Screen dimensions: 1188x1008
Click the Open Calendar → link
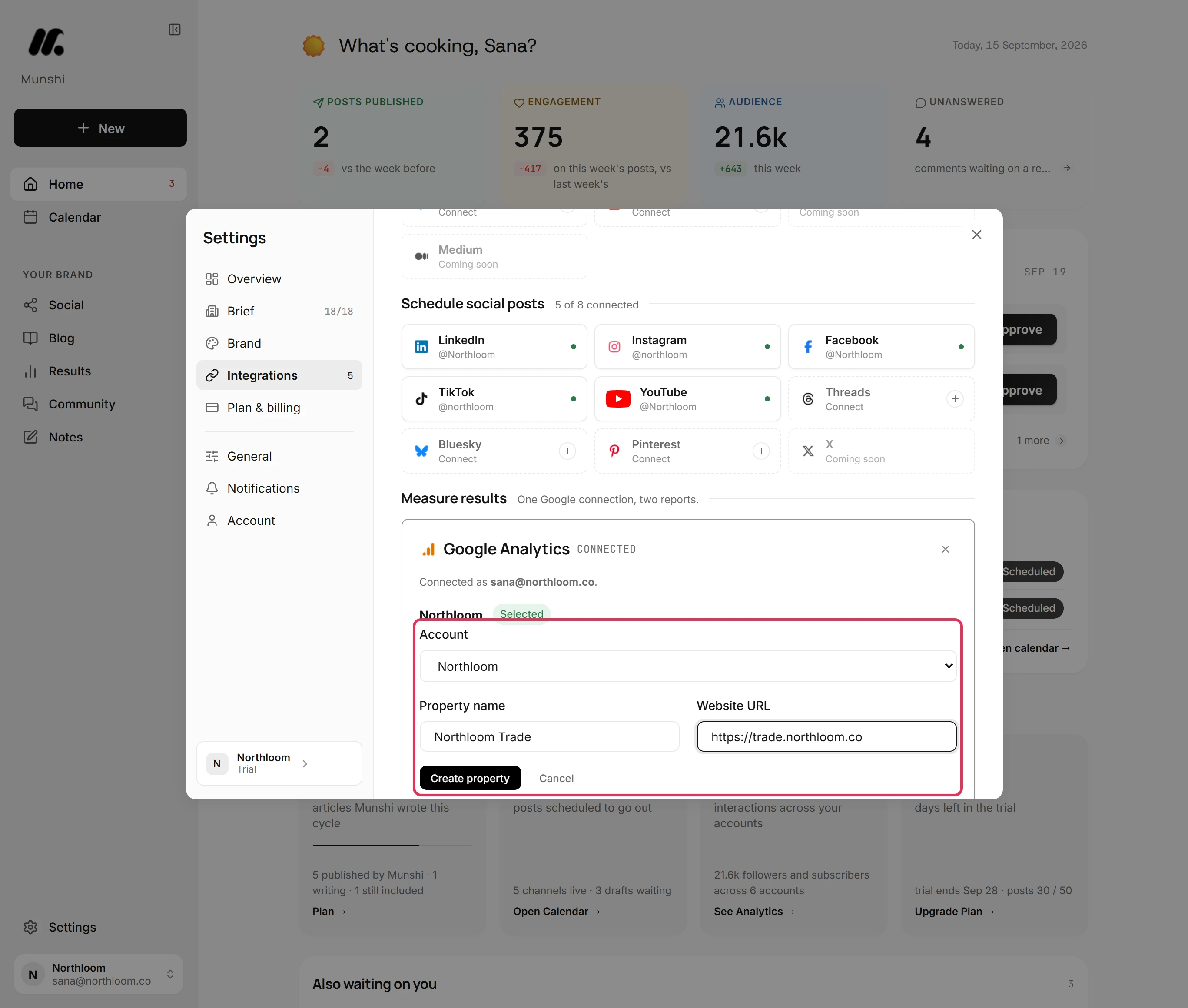556,912
